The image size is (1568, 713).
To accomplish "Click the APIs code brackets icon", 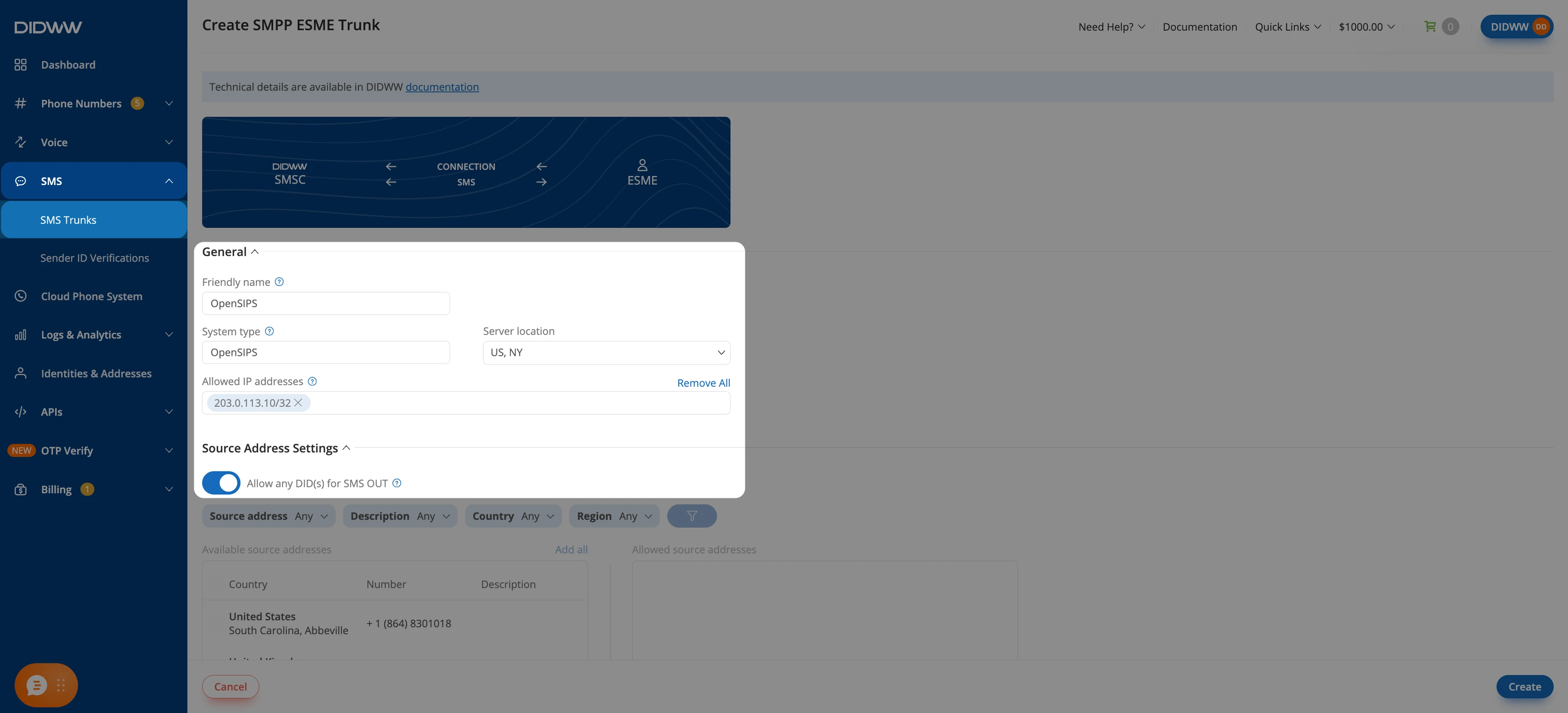I will click(x=21, y=412).
